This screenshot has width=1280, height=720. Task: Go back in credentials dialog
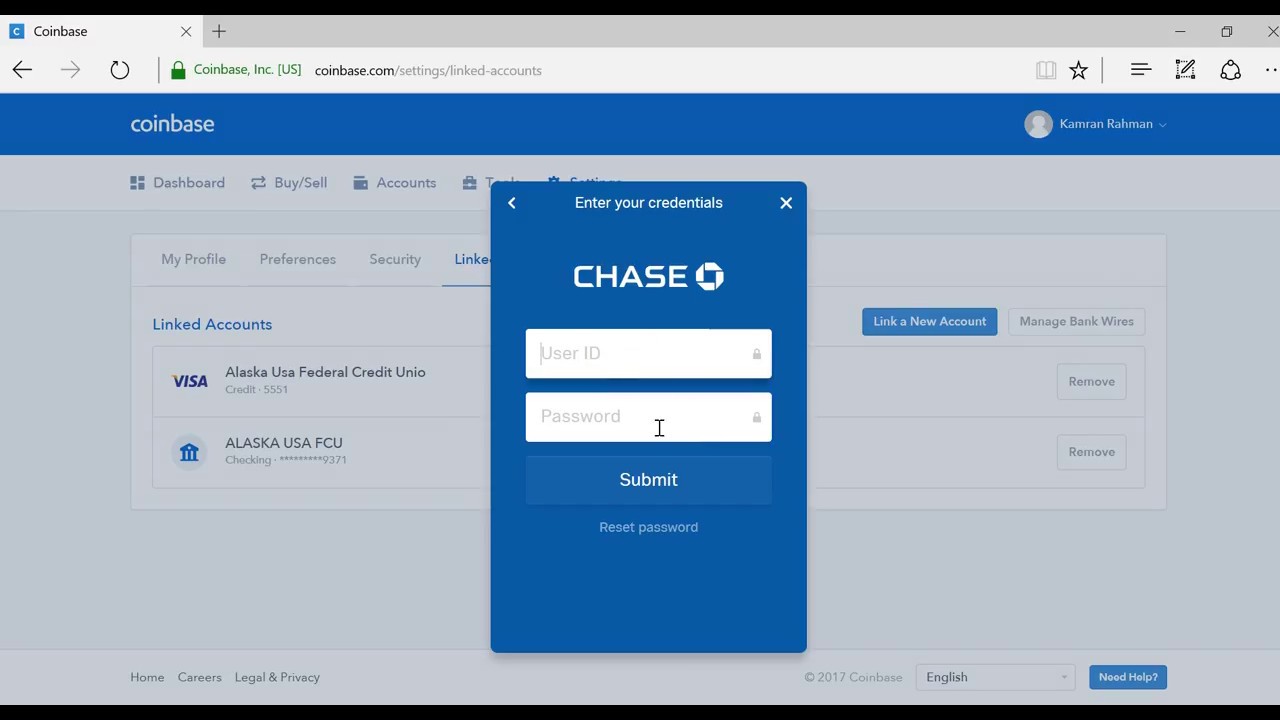coord(512,203)
